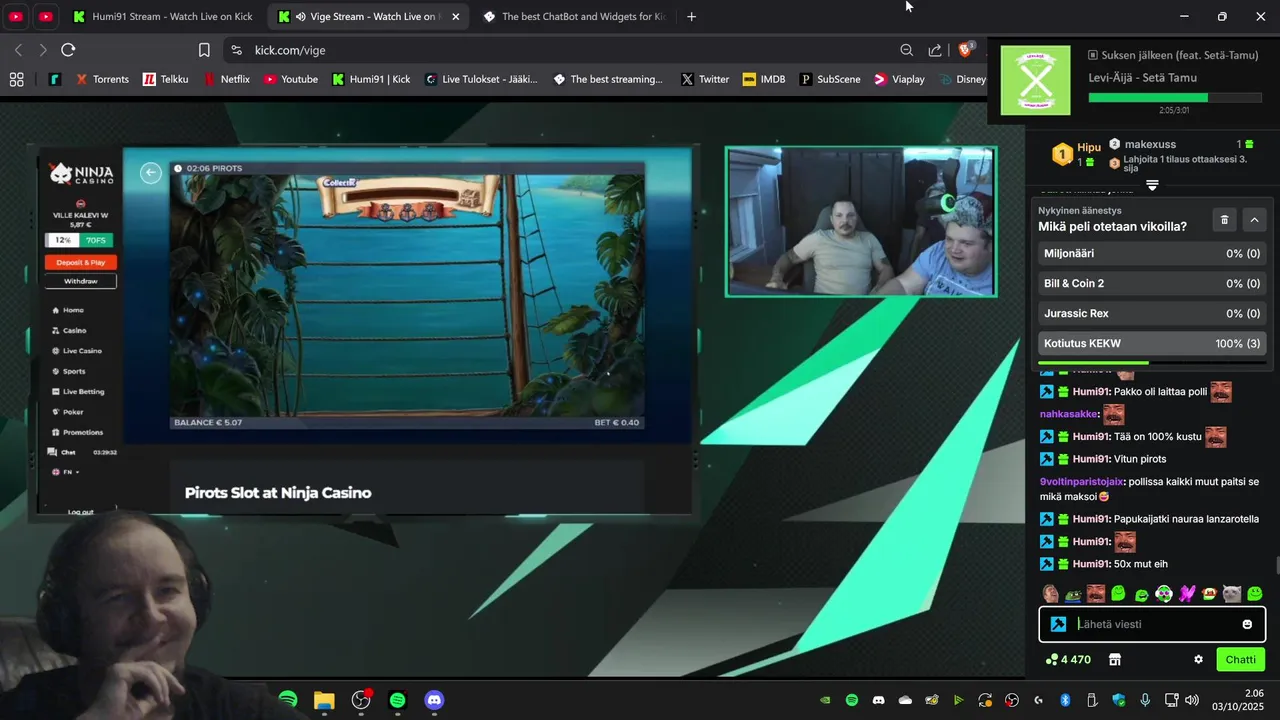
Task: Open Promotions in casino sidebar
Action: pos(76,432)
